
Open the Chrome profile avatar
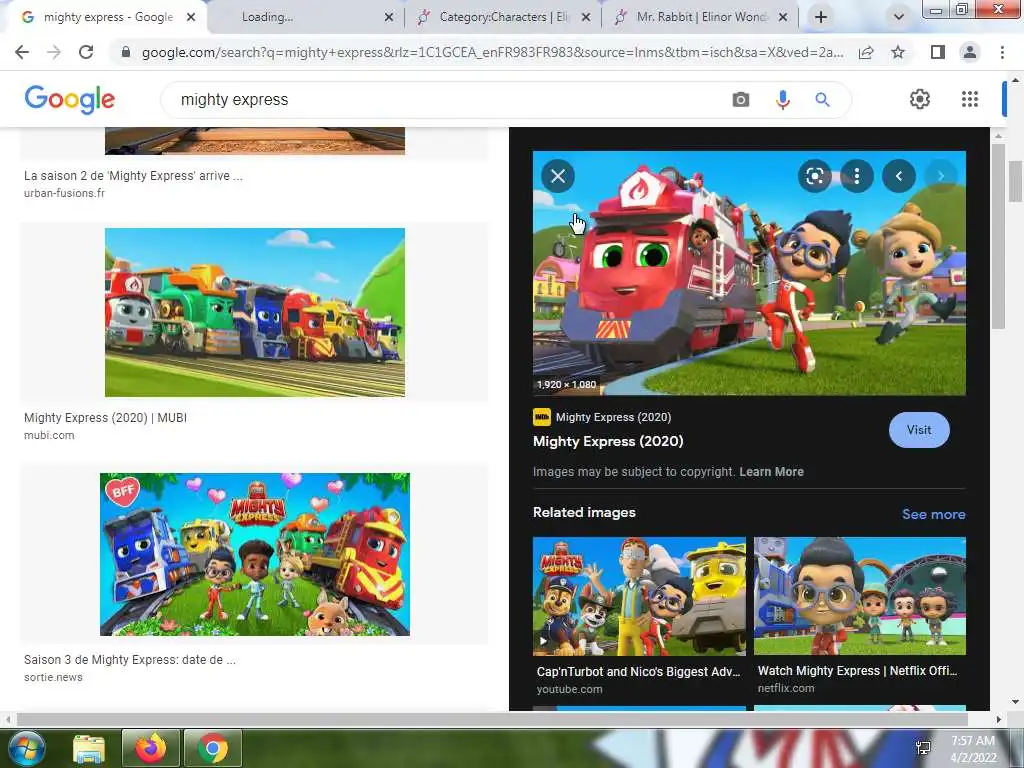coord(970,52)
